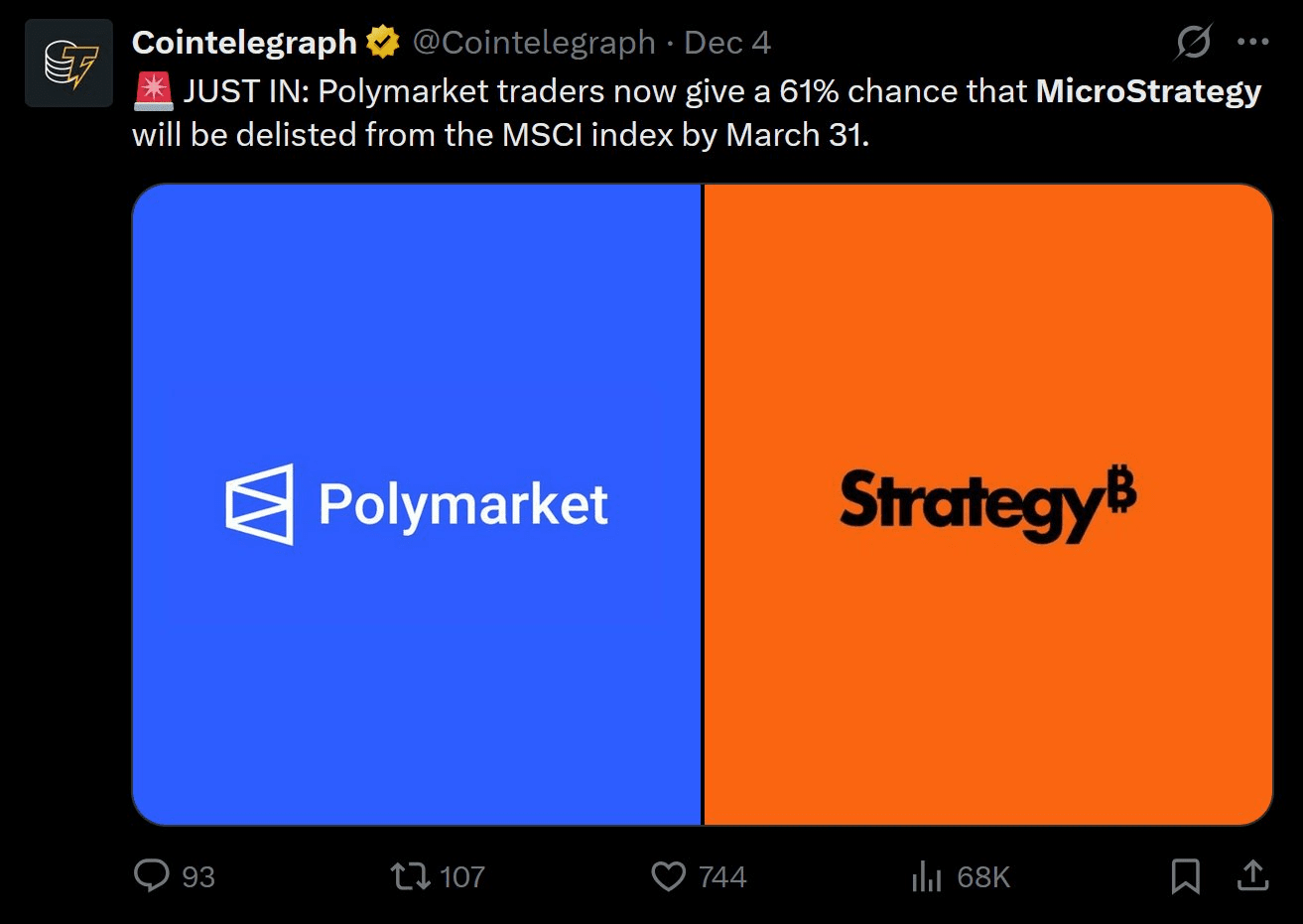Click the reply speech bubble icon

(x=151, y=875)
